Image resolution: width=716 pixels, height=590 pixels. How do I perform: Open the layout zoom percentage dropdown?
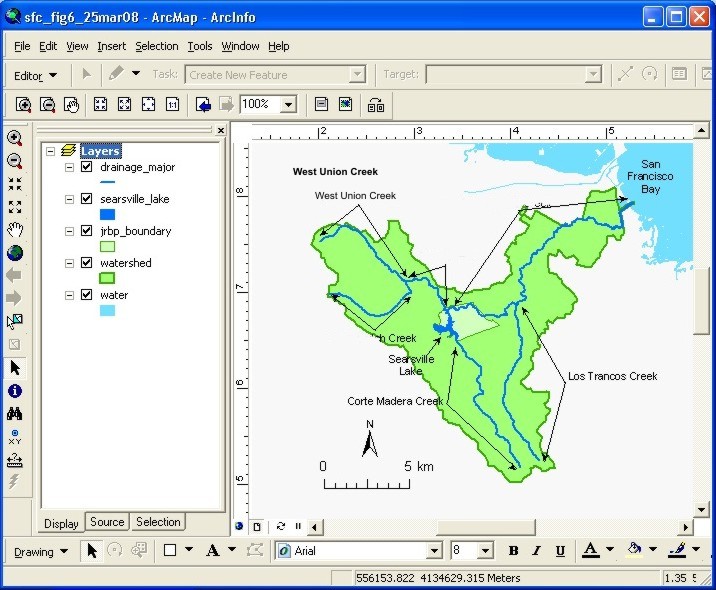click(288, 104)
